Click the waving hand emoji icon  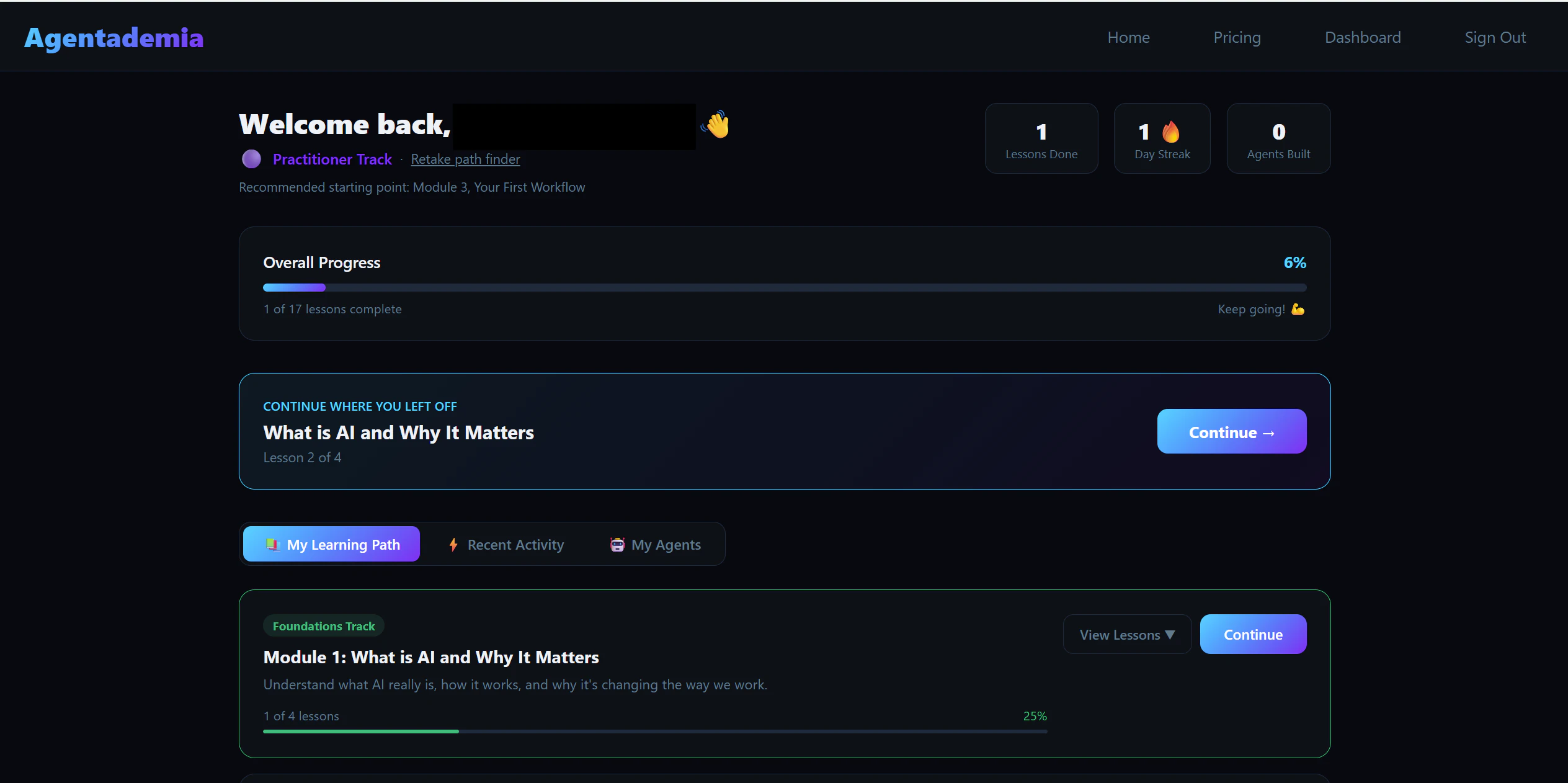716,125
